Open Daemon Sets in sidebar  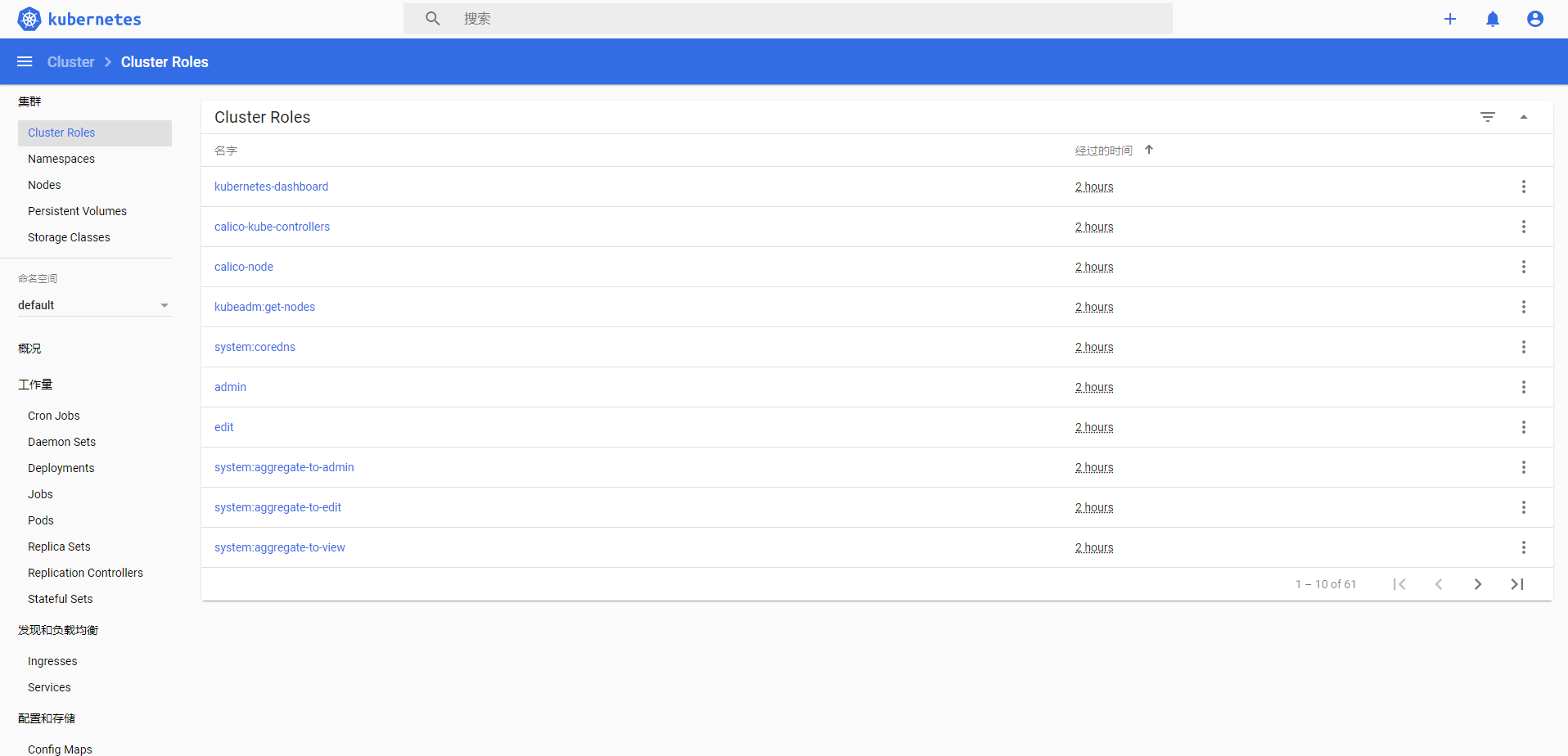pyautogui.click(x=61, y=442)
